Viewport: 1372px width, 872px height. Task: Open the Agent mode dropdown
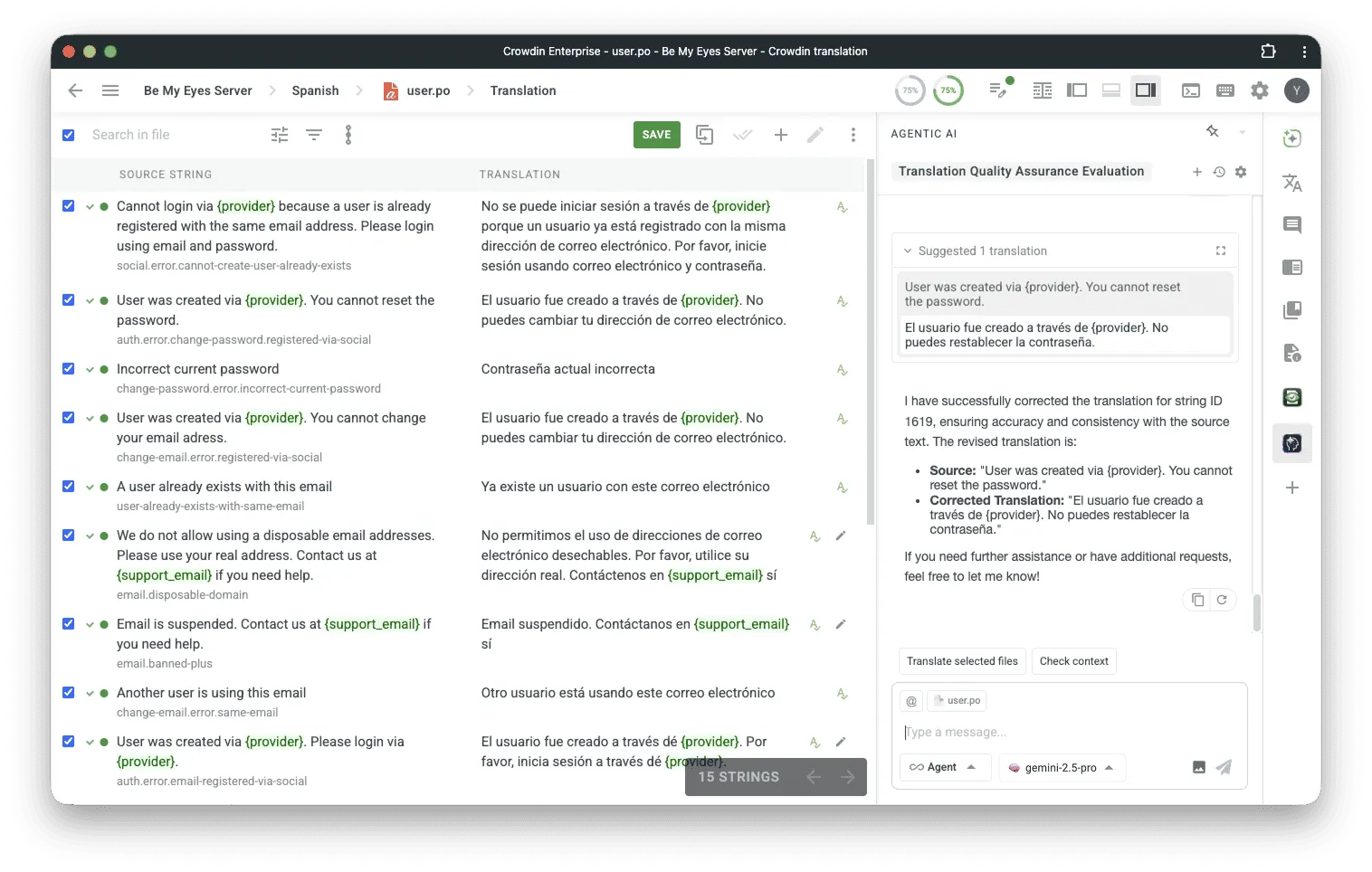(945, 767)
